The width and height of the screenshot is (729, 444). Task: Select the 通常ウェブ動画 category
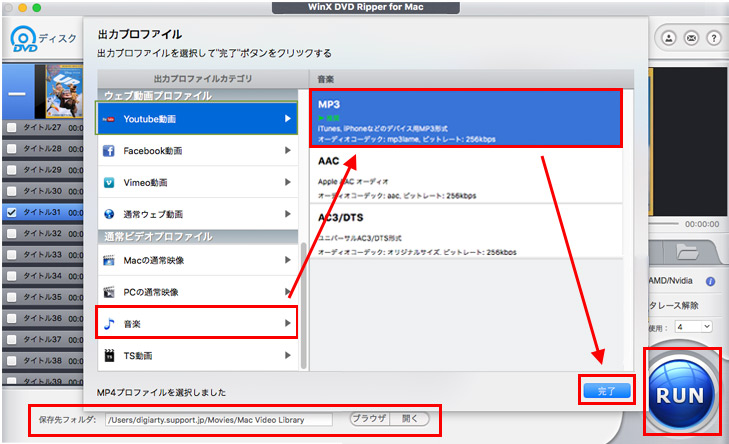point(198,214)
